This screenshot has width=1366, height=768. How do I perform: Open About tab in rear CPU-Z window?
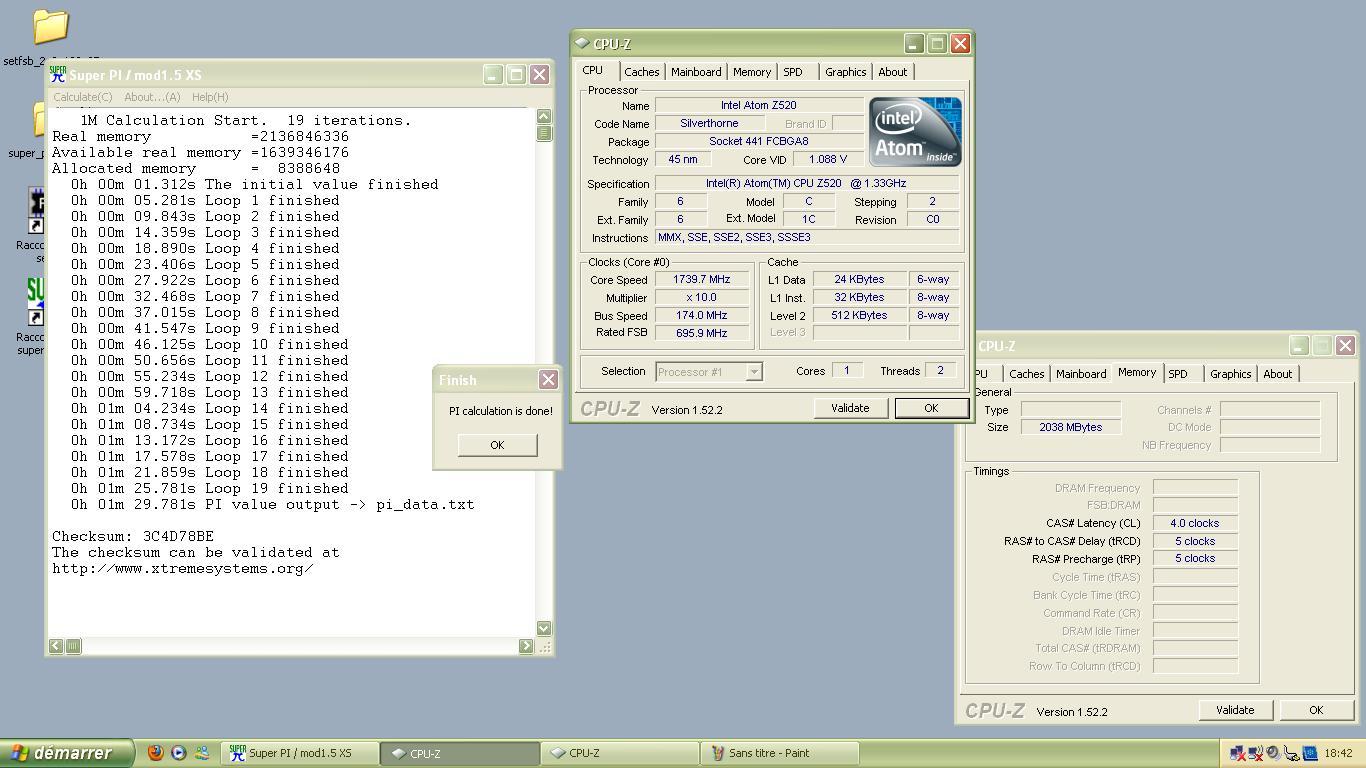coord(1278,374)
